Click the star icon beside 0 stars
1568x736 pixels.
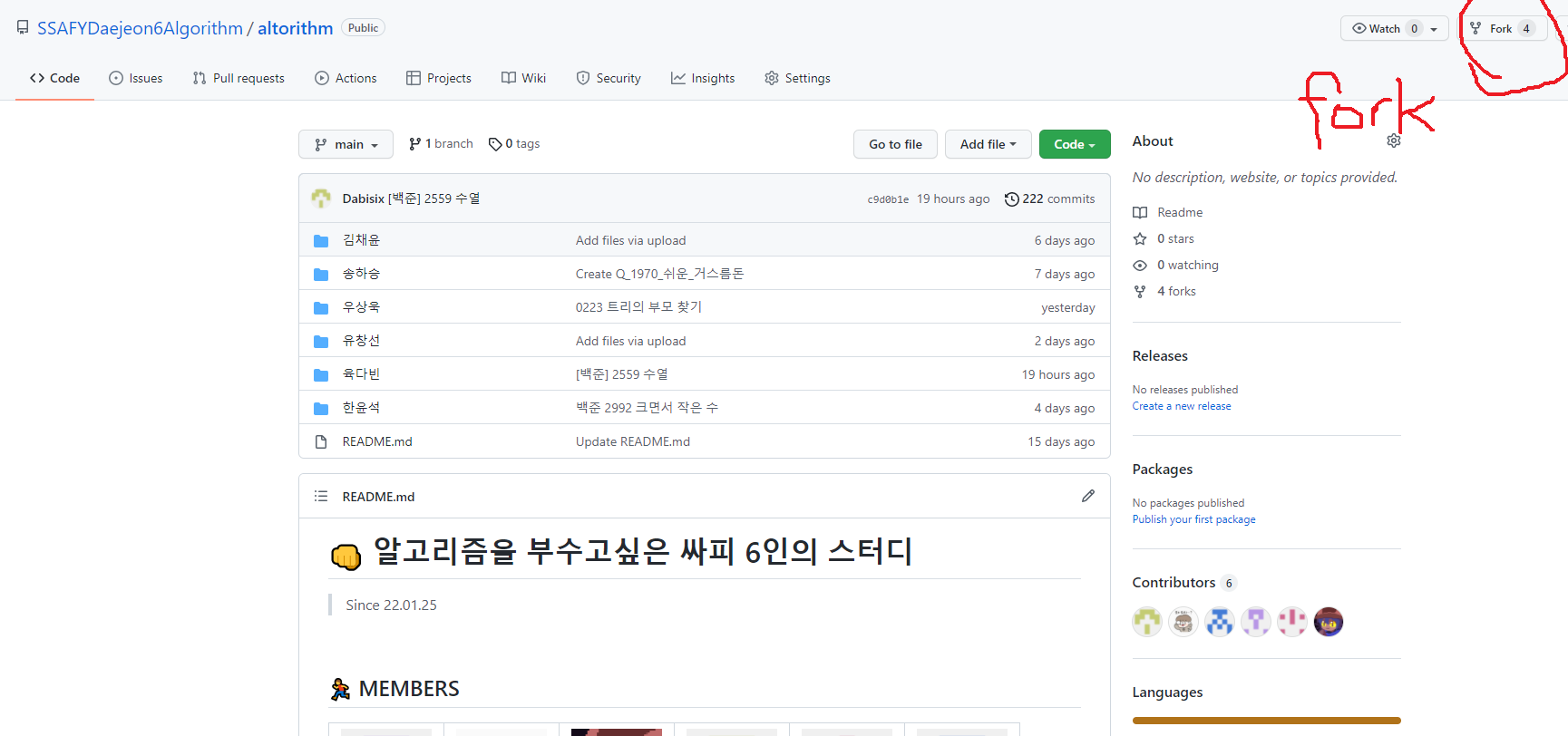1140,238
